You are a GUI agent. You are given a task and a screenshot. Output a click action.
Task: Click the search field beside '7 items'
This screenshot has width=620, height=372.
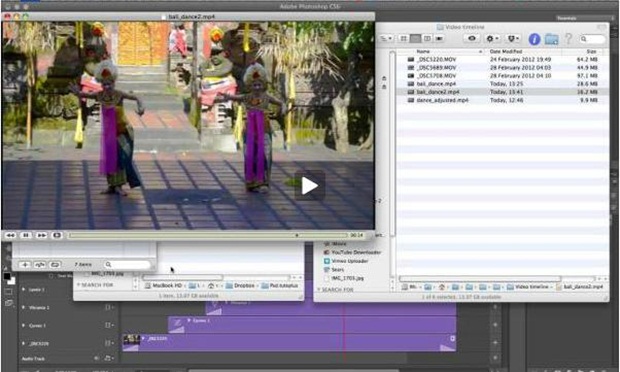click(x=127, y=264)
